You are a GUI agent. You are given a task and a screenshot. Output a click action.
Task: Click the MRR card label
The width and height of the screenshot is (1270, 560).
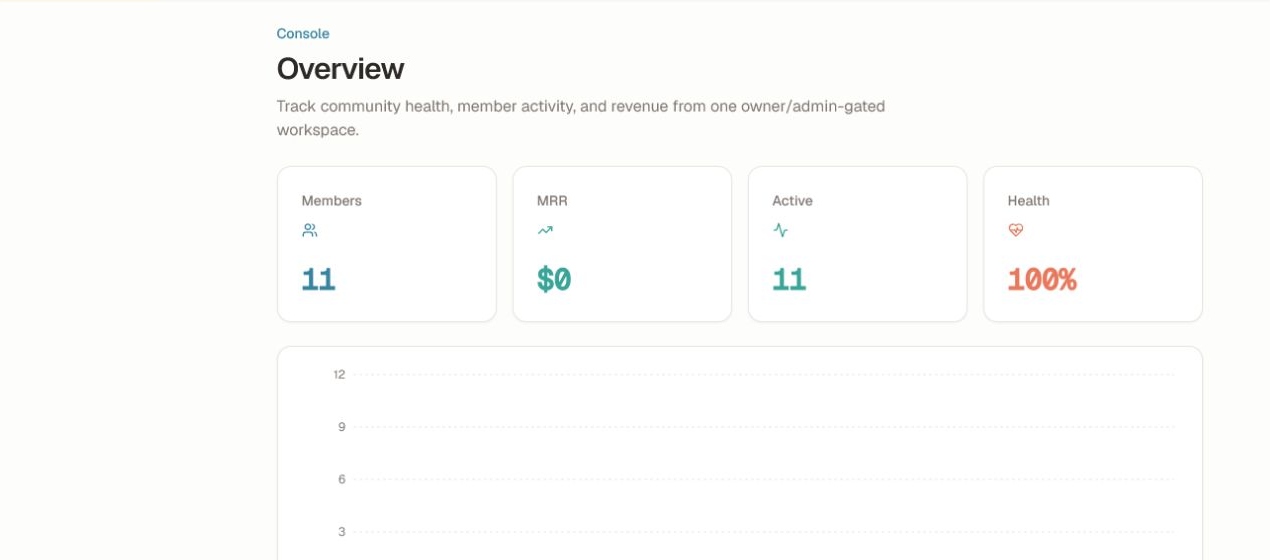pos(552,200)
